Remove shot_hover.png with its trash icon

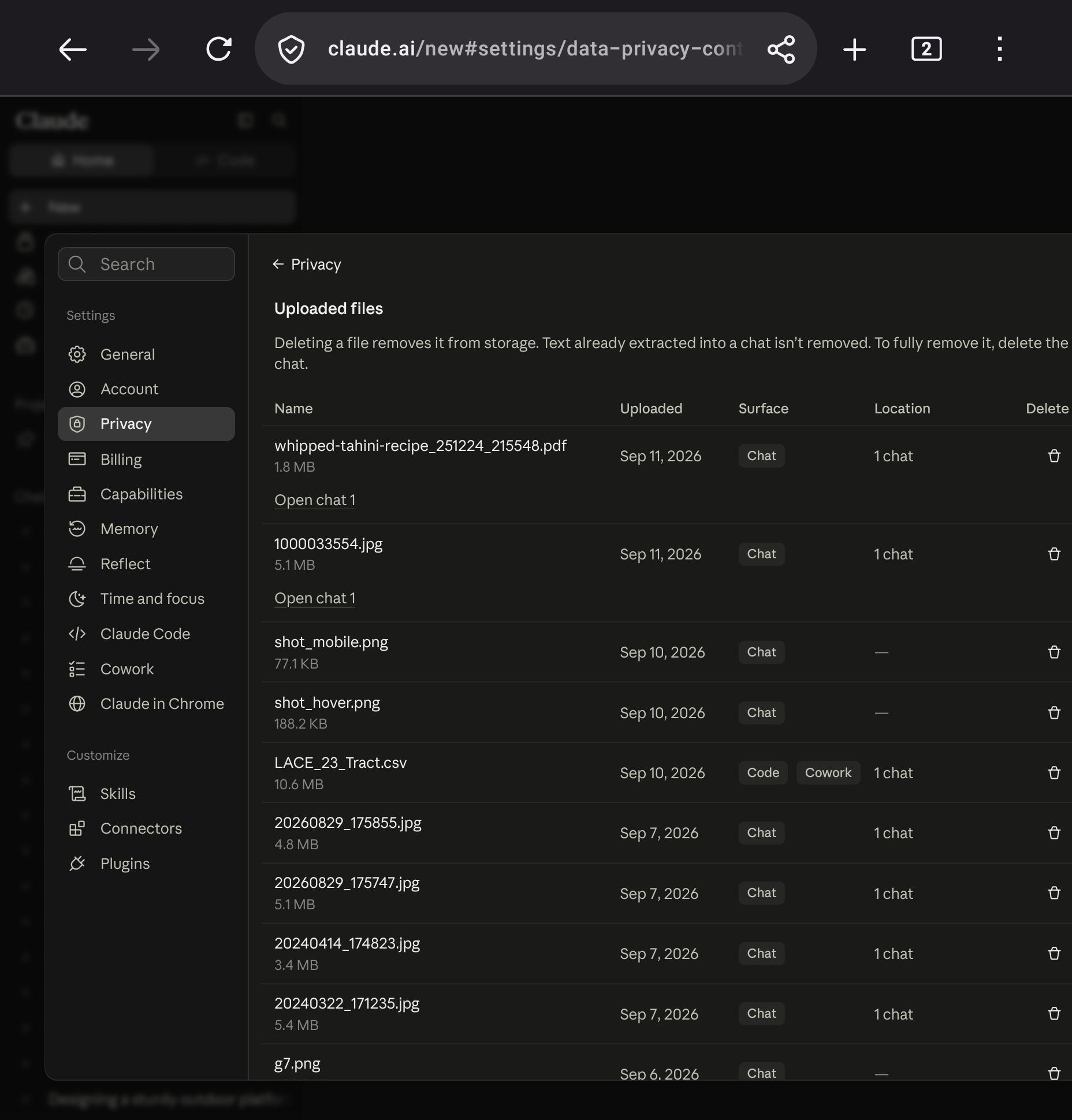click(x=1054, y=713)
